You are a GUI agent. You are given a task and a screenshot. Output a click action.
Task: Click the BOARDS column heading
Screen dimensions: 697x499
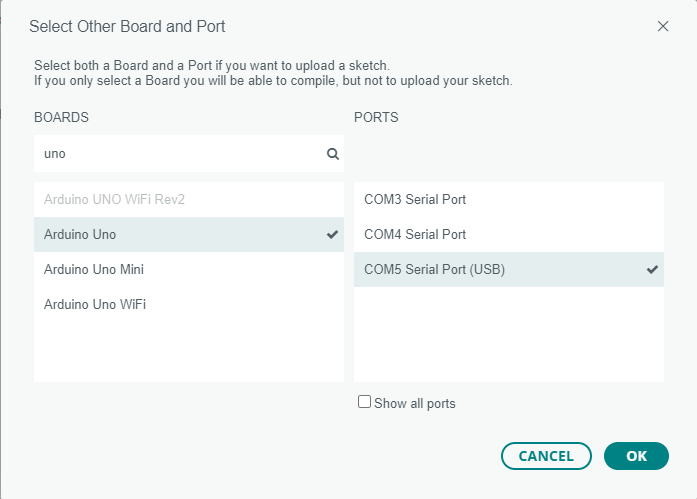point(61,118)
